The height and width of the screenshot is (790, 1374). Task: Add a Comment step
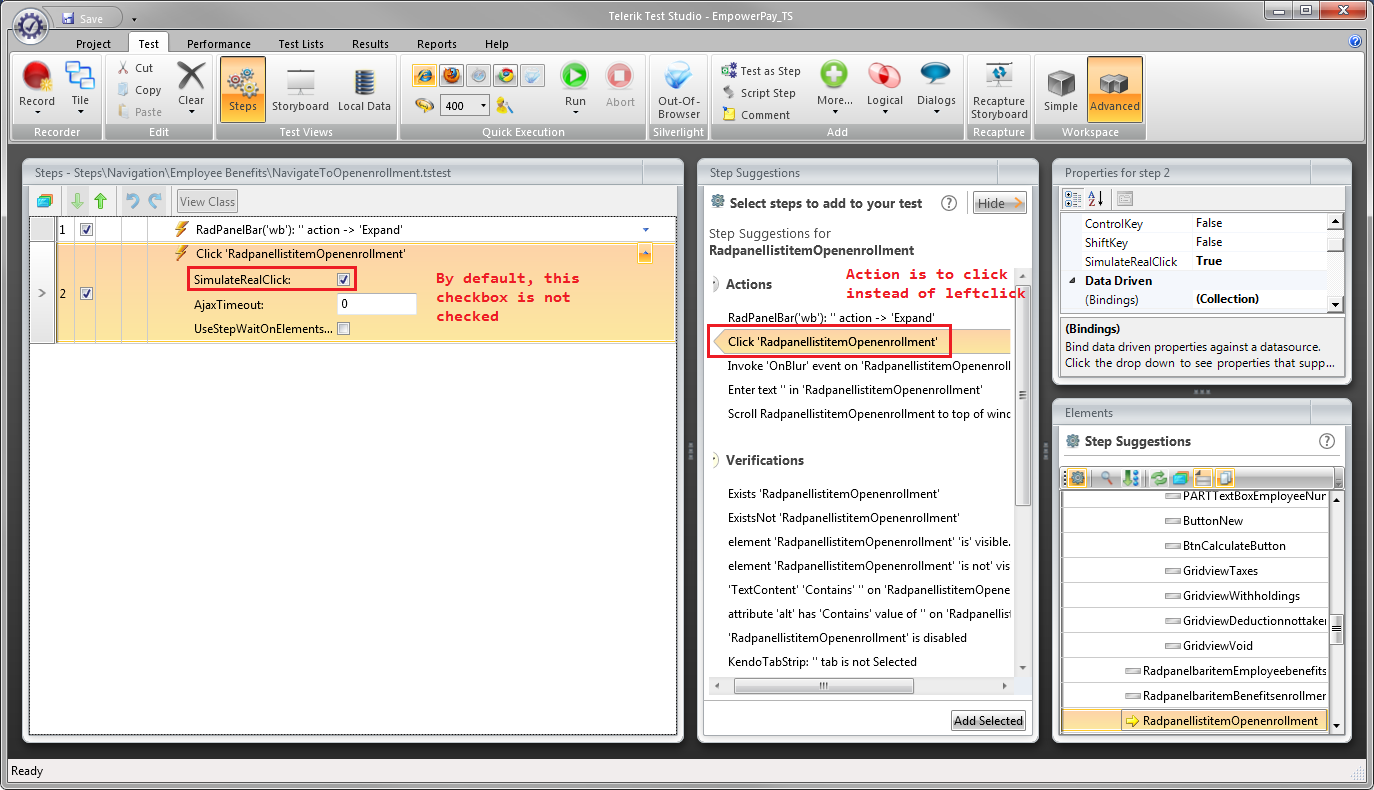pyautogui.click(x=755, y=115)
